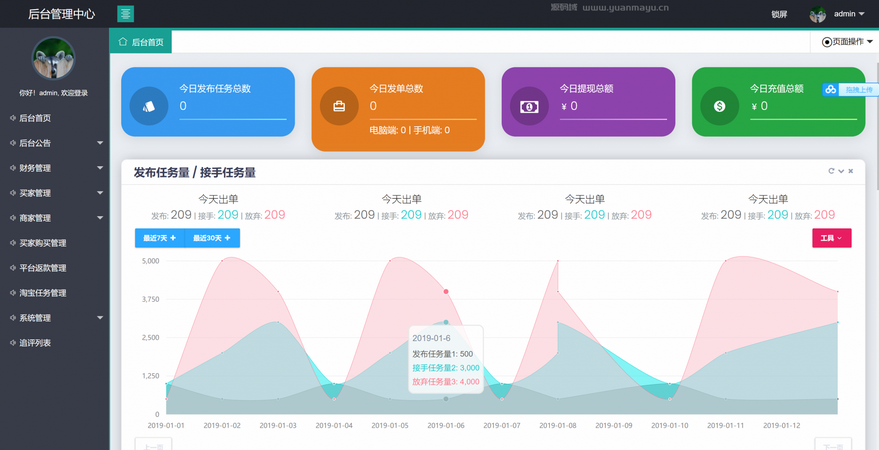
Task: Click 下一页 button below chart
Action: 833,446
